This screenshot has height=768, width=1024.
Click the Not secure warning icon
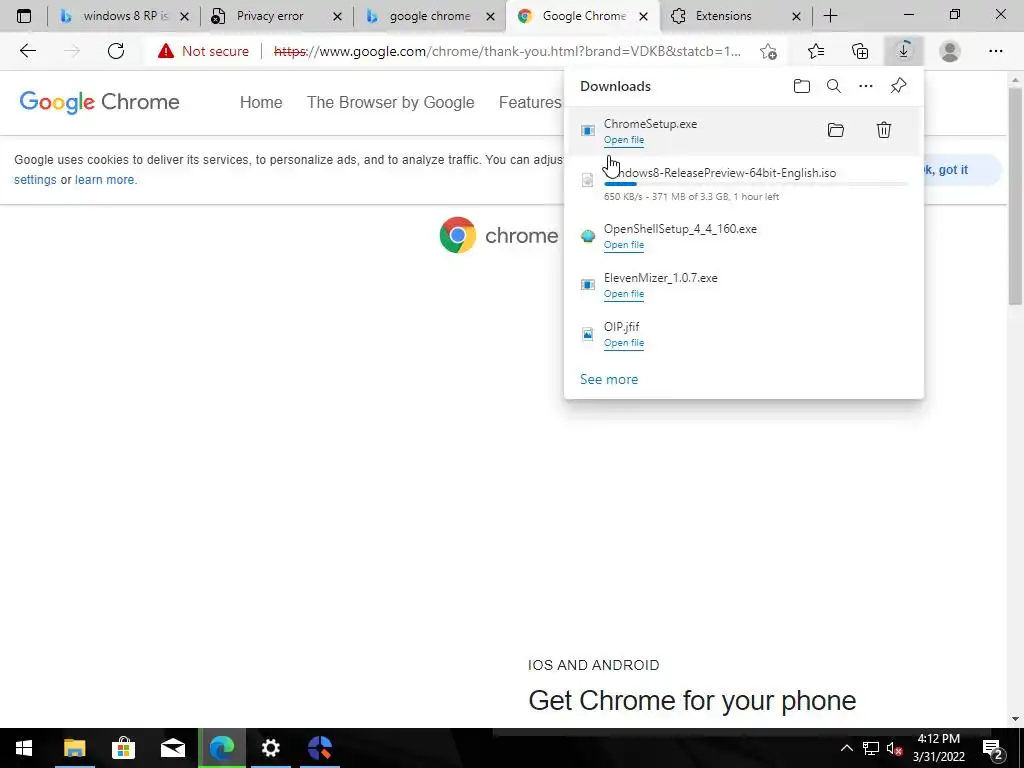pyautogui.click(x=166, y=51)
